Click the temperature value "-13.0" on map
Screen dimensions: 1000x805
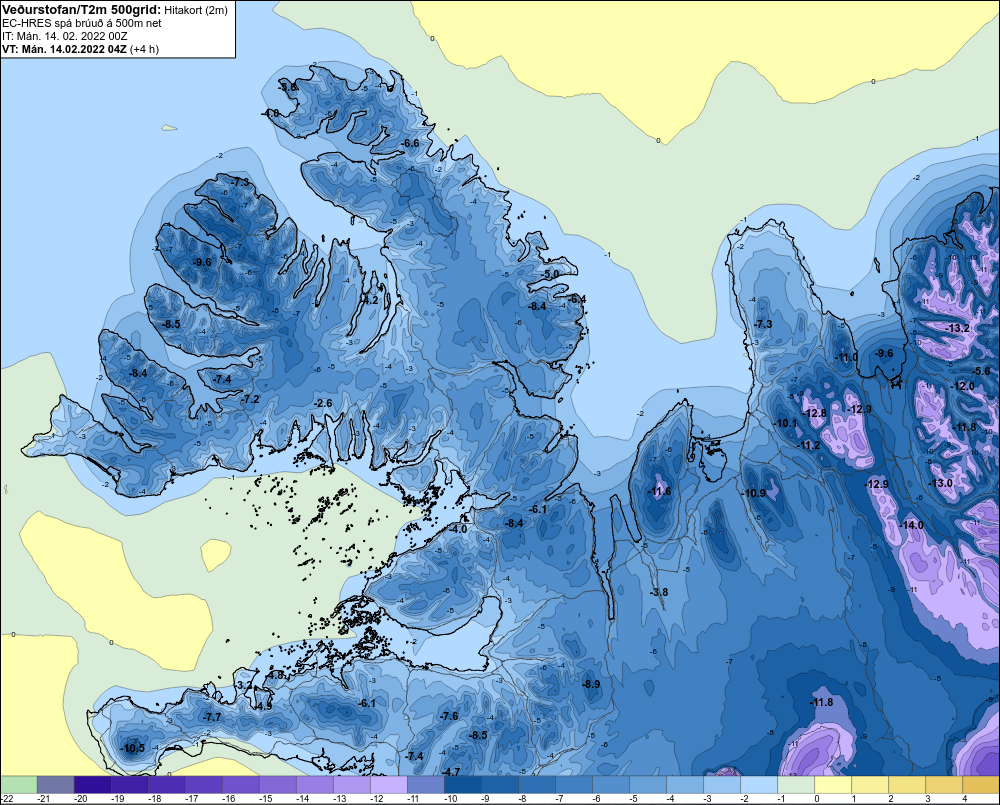(941, 483)
